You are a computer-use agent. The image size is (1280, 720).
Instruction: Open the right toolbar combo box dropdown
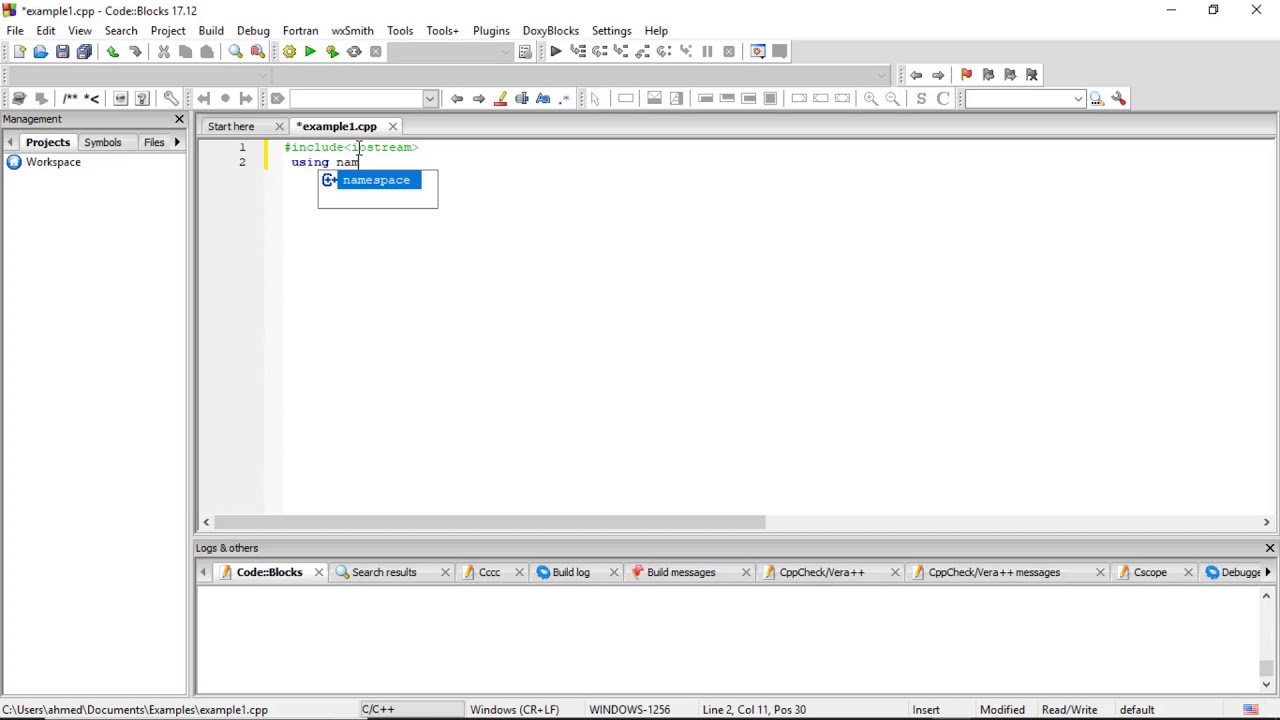click(x=1078, y=98)
